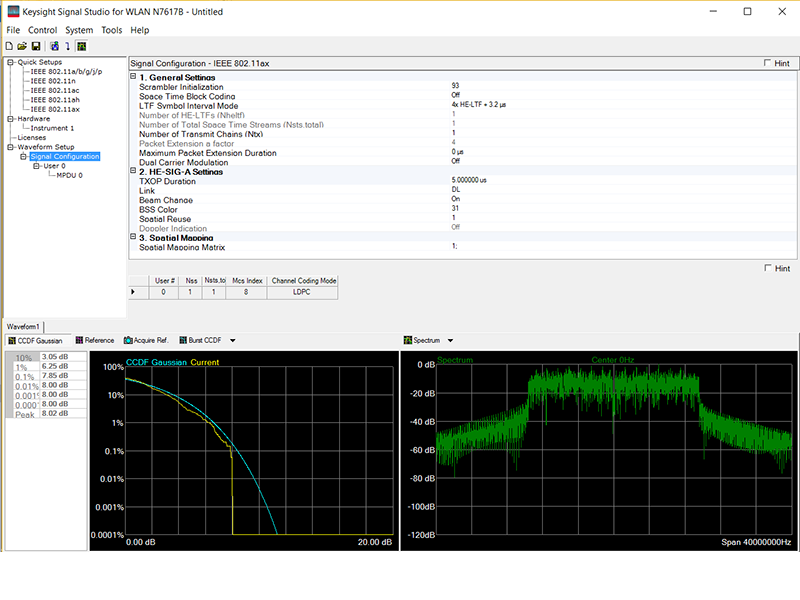800x600 pixels.
Task: Open the Control menu
Action: tap(42, 30)
